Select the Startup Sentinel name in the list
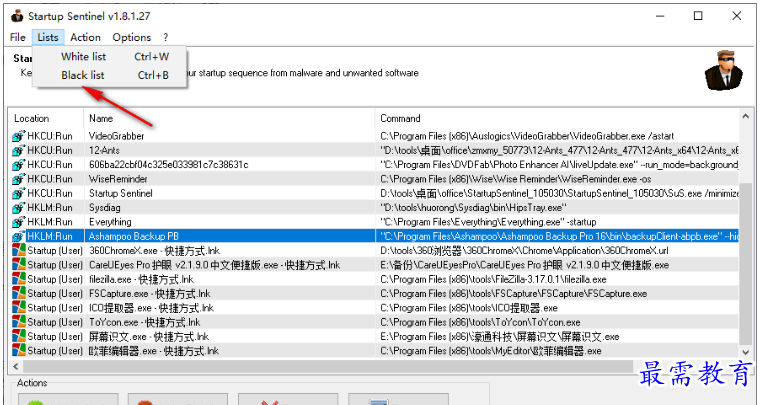Screen dimensions: 761x405 120,193
